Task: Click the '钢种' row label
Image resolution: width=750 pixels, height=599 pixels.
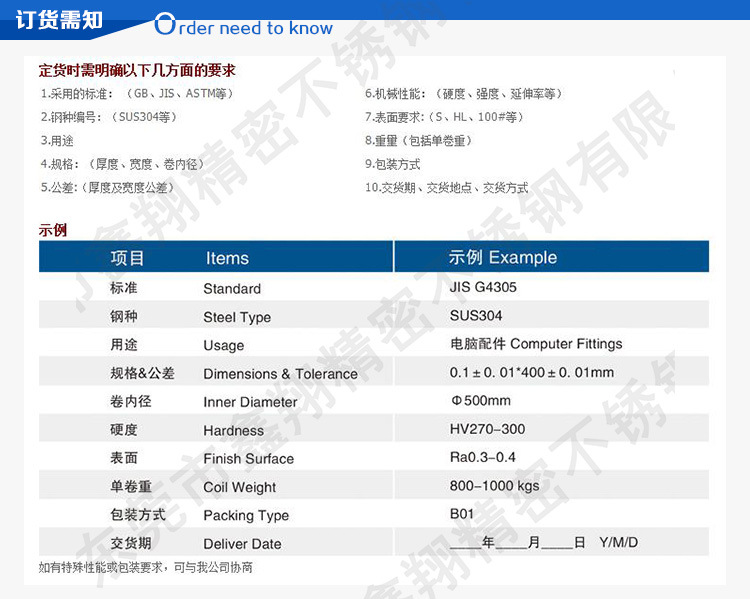Action: [123, 316]
